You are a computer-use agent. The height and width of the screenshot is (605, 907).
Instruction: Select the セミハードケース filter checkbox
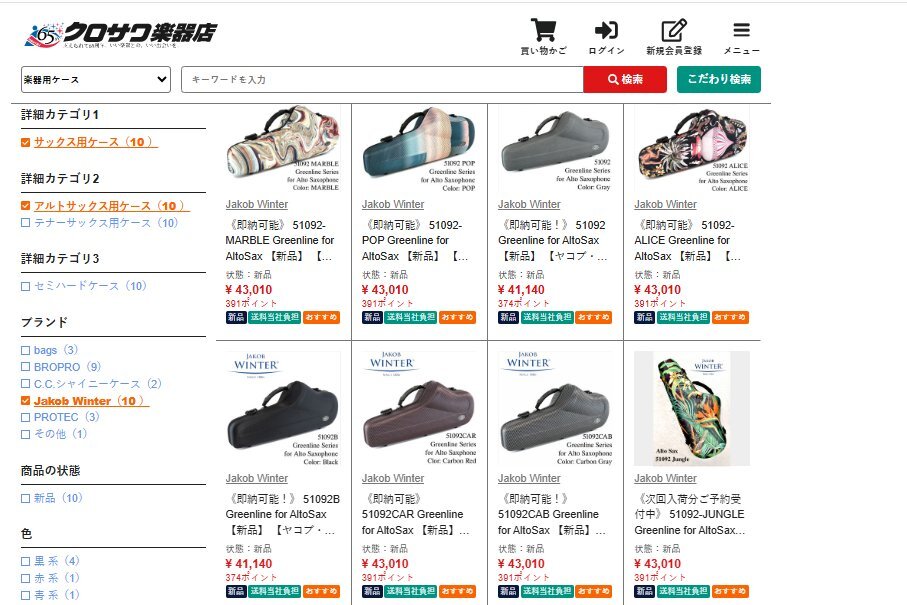pos(25,286)
